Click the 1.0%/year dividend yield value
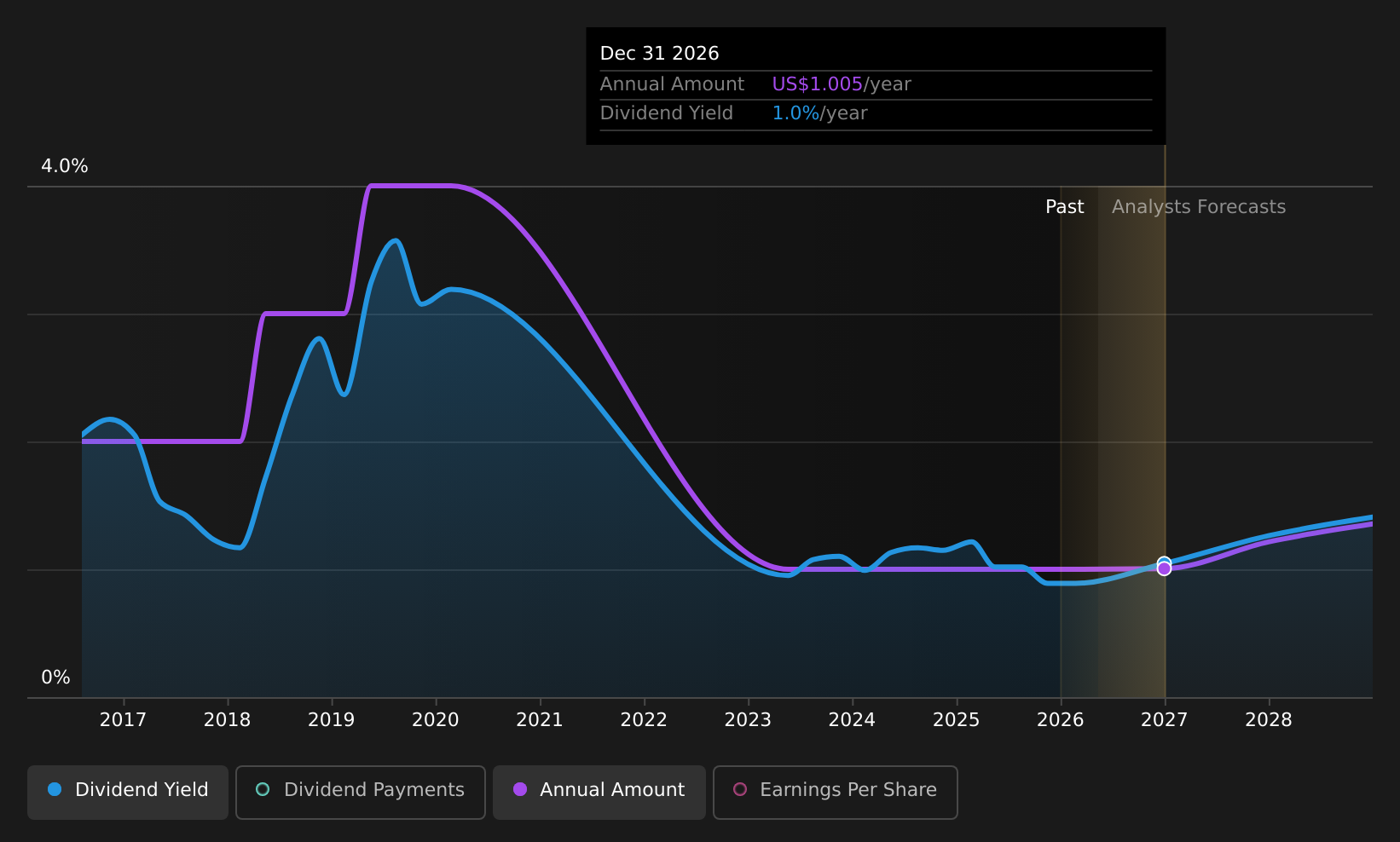This screenshot has width=1400, height=842. point(819,113)
